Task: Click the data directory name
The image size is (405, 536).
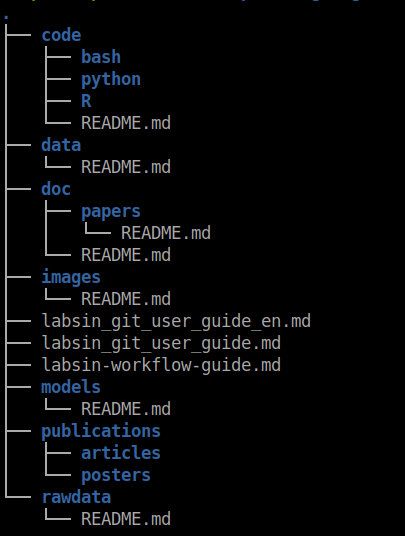Action: tap(61, 145)
